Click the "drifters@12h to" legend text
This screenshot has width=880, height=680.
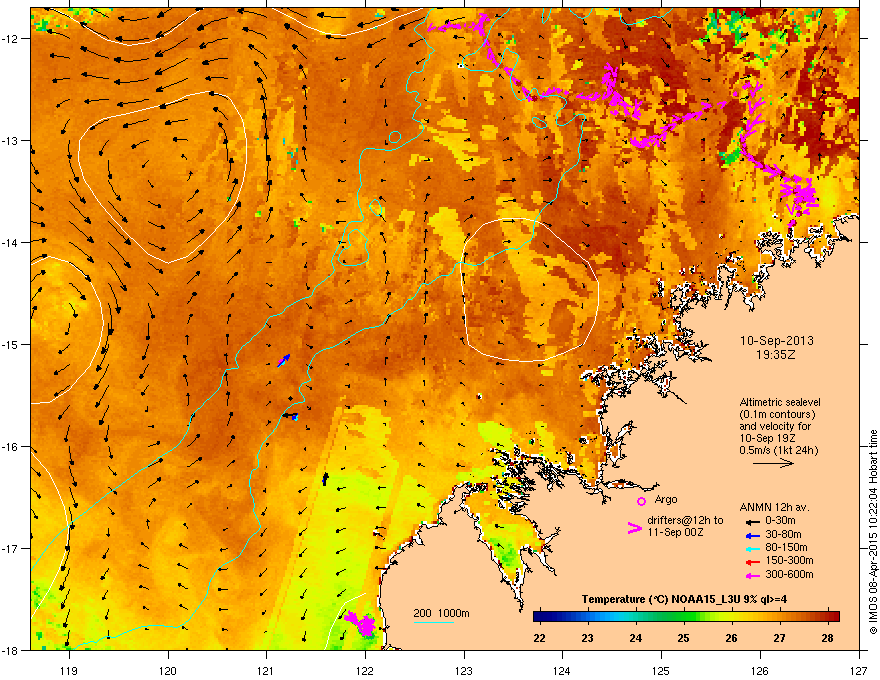[685, 521]
